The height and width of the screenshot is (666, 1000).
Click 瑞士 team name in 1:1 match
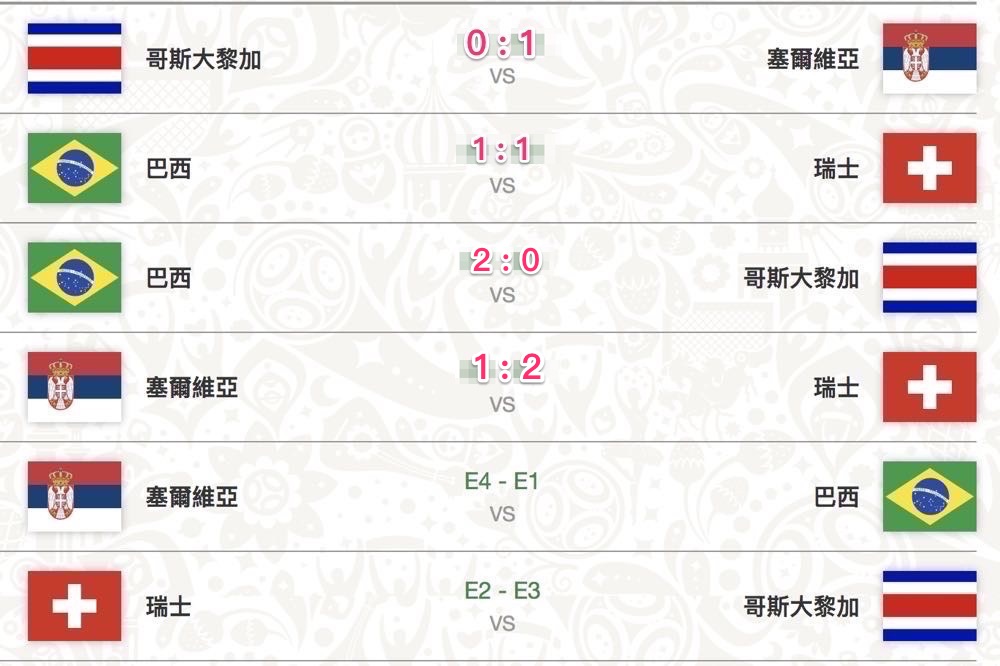click(x=836, y=168)
